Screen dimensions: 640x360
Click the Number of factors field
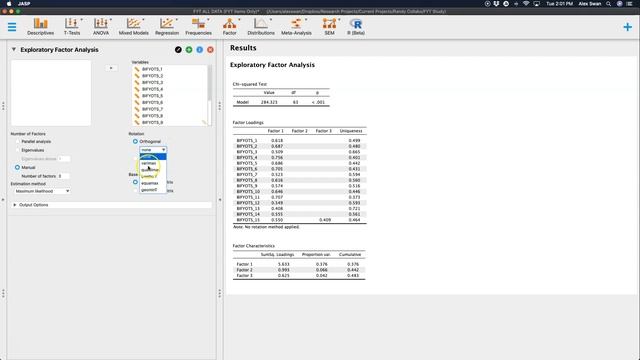[x=63, y=176]
